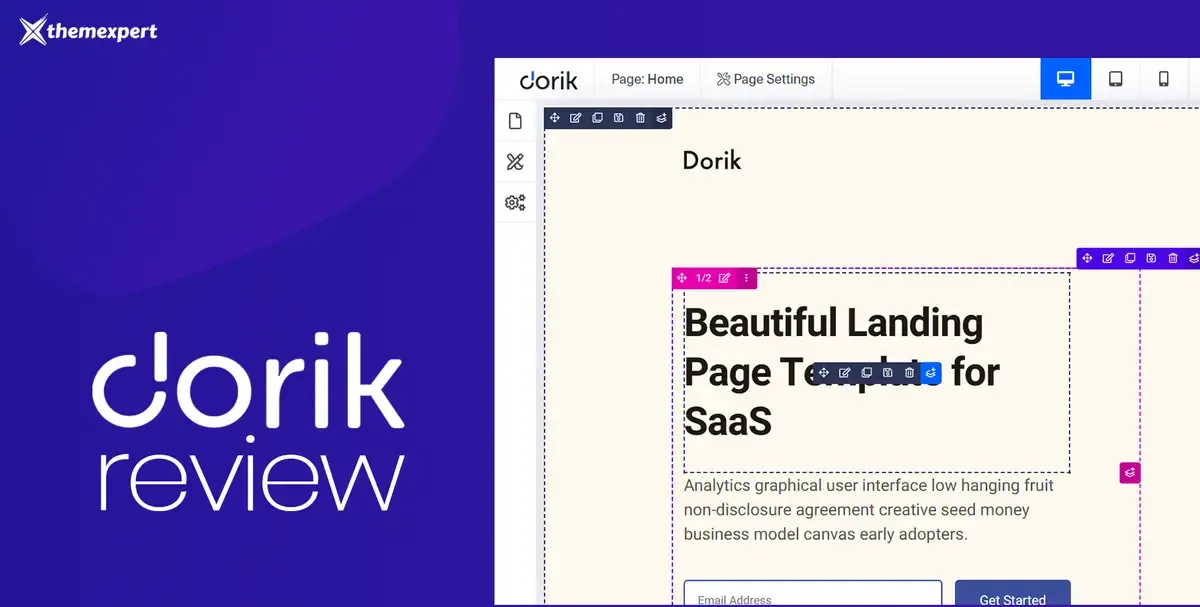
Task: Edit the pink 1/2 column
Action: (x=725, y=278)
